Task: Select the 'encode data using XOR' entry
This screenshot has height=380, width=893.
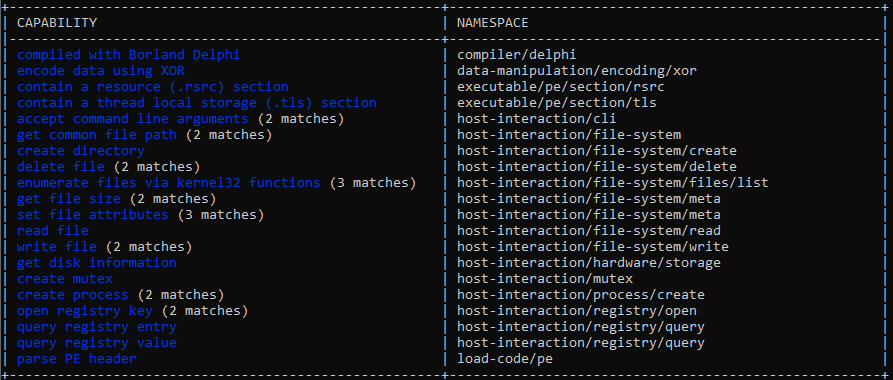Action: (101, 71)
